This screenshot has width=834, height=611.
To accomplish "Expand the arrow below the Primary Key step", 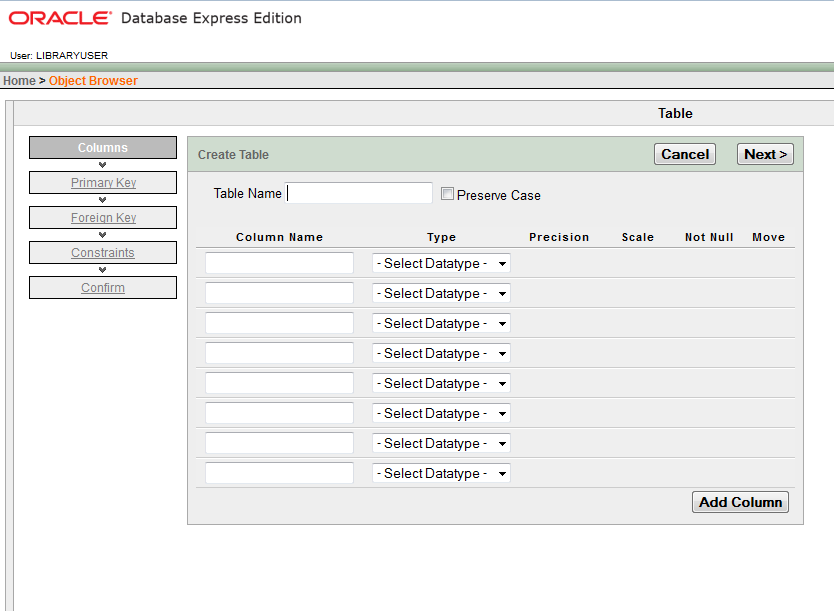I will click(x=102, y=198).
